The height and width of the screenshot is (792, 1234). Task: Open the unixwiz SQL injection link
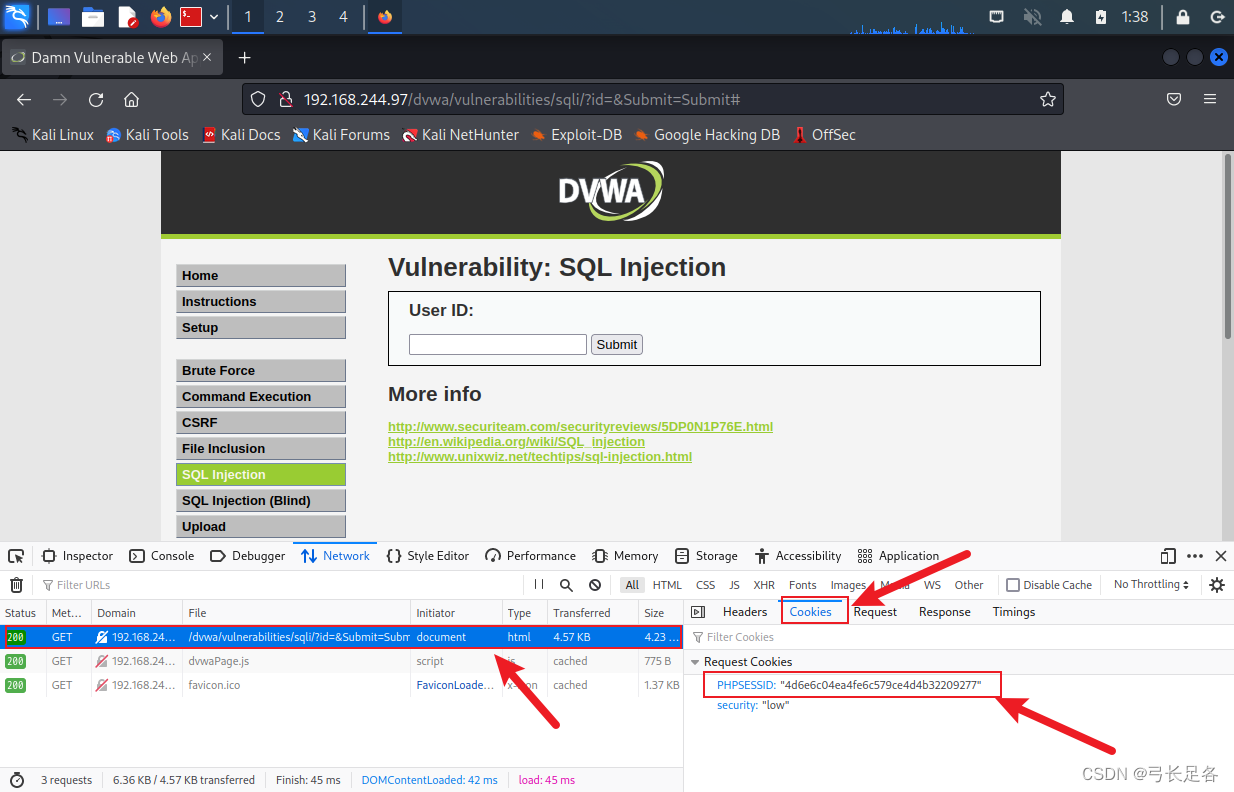coord(540,457)
